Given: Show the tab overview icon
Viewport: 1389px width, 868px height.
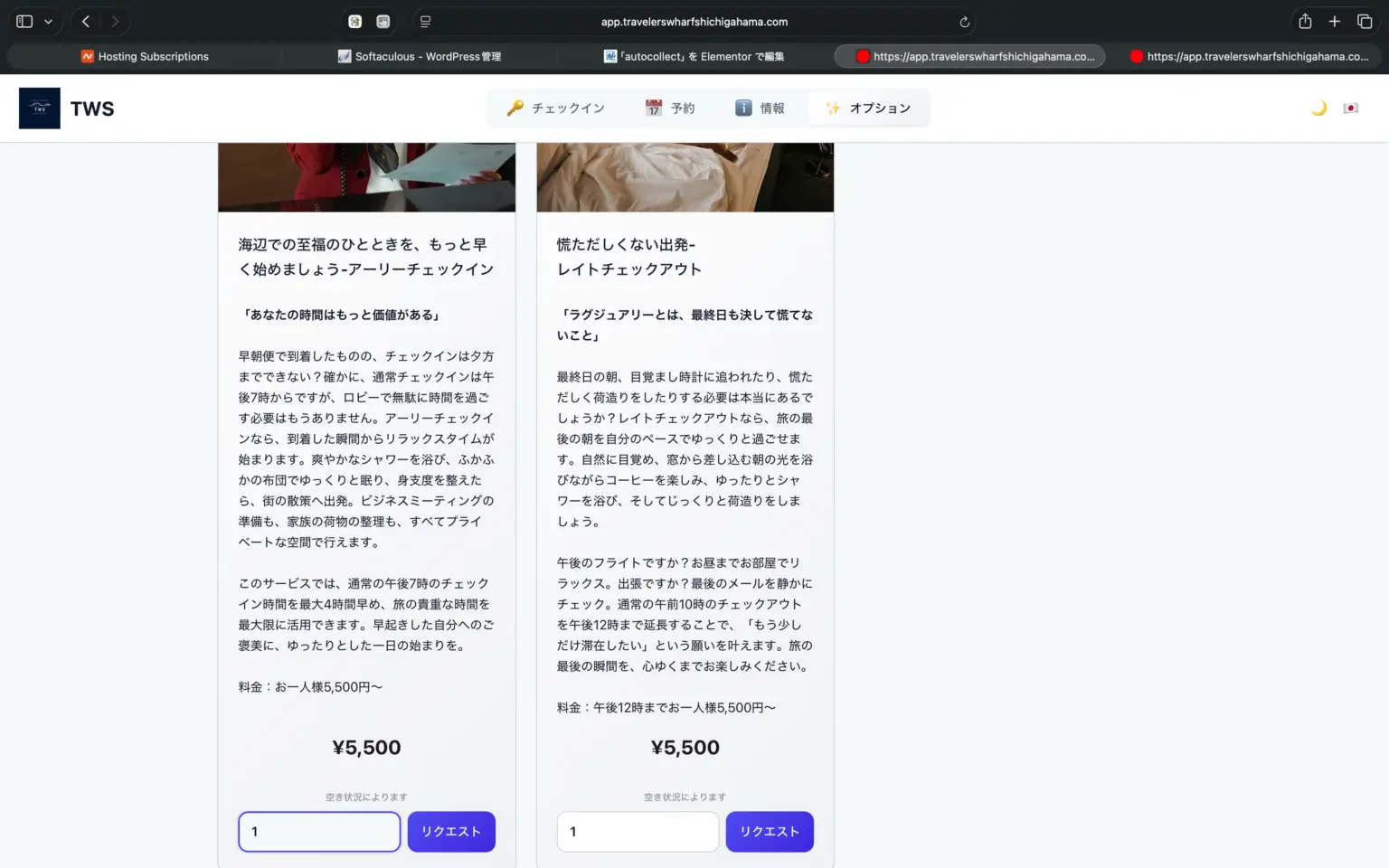Looking at the screenshot, I should click(x=1365, y=22).
